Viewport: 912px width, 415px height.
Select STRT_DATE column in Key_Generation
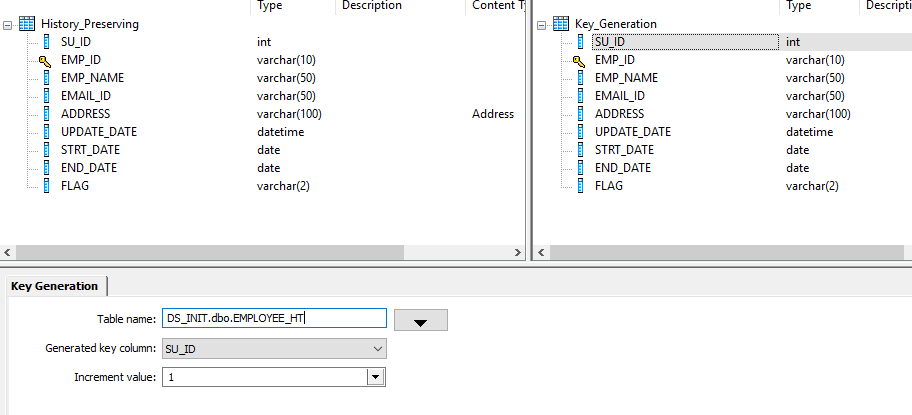624,150
